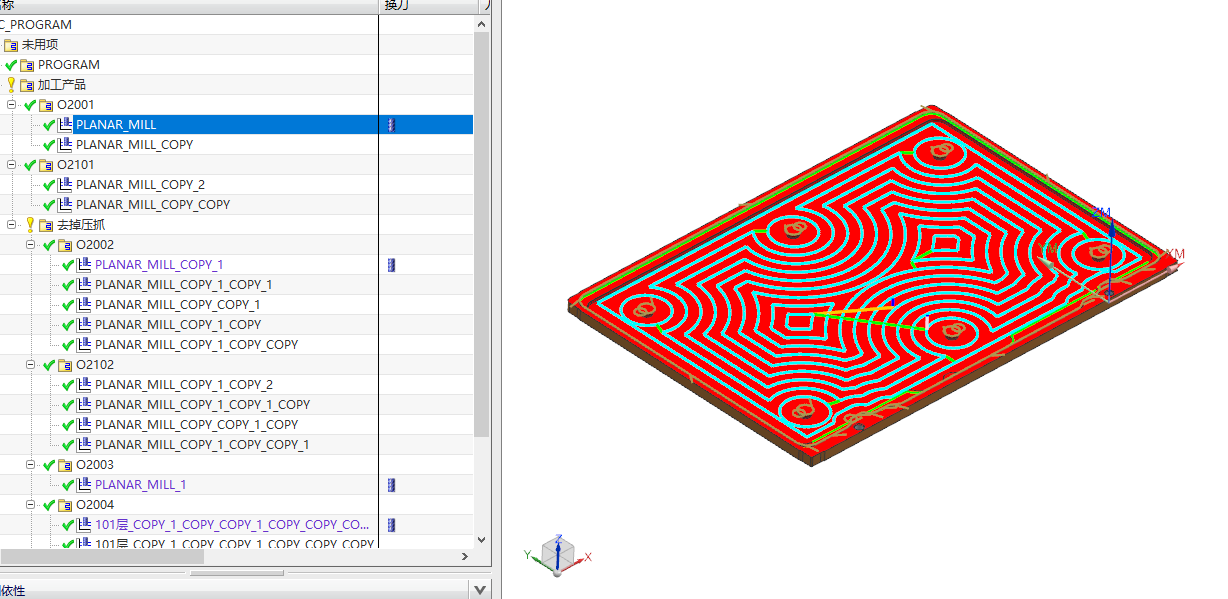Click the operation icon of PLANAR_MILL_COPY_1_COPY_1
This screenshot has height=599, width=1228.
point(84,285)
